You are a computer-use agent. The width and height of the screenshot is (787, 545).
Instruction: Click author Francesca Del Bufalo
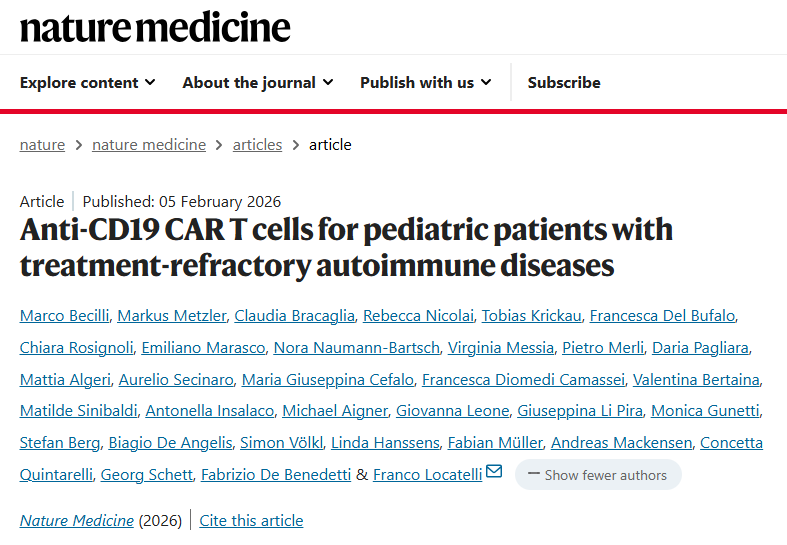tap(662, 316)
